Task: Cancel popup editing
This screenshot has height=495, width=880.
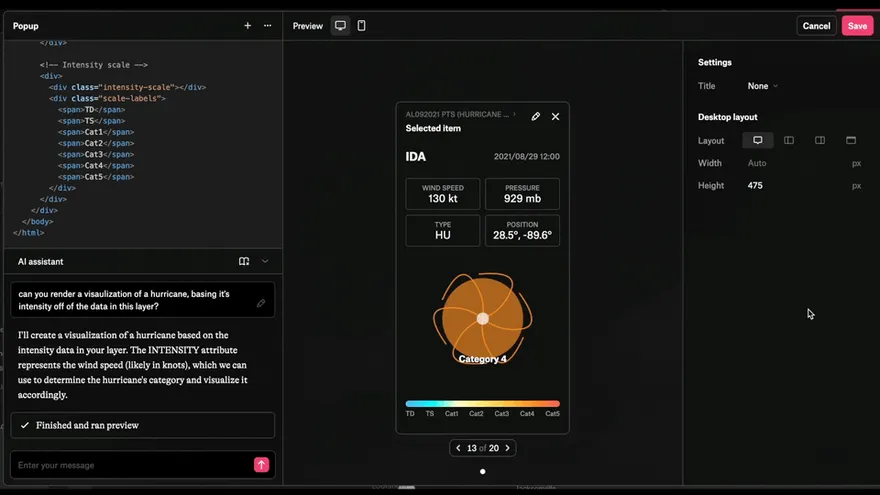Action: pyautogui.click(x=816, y=26)
